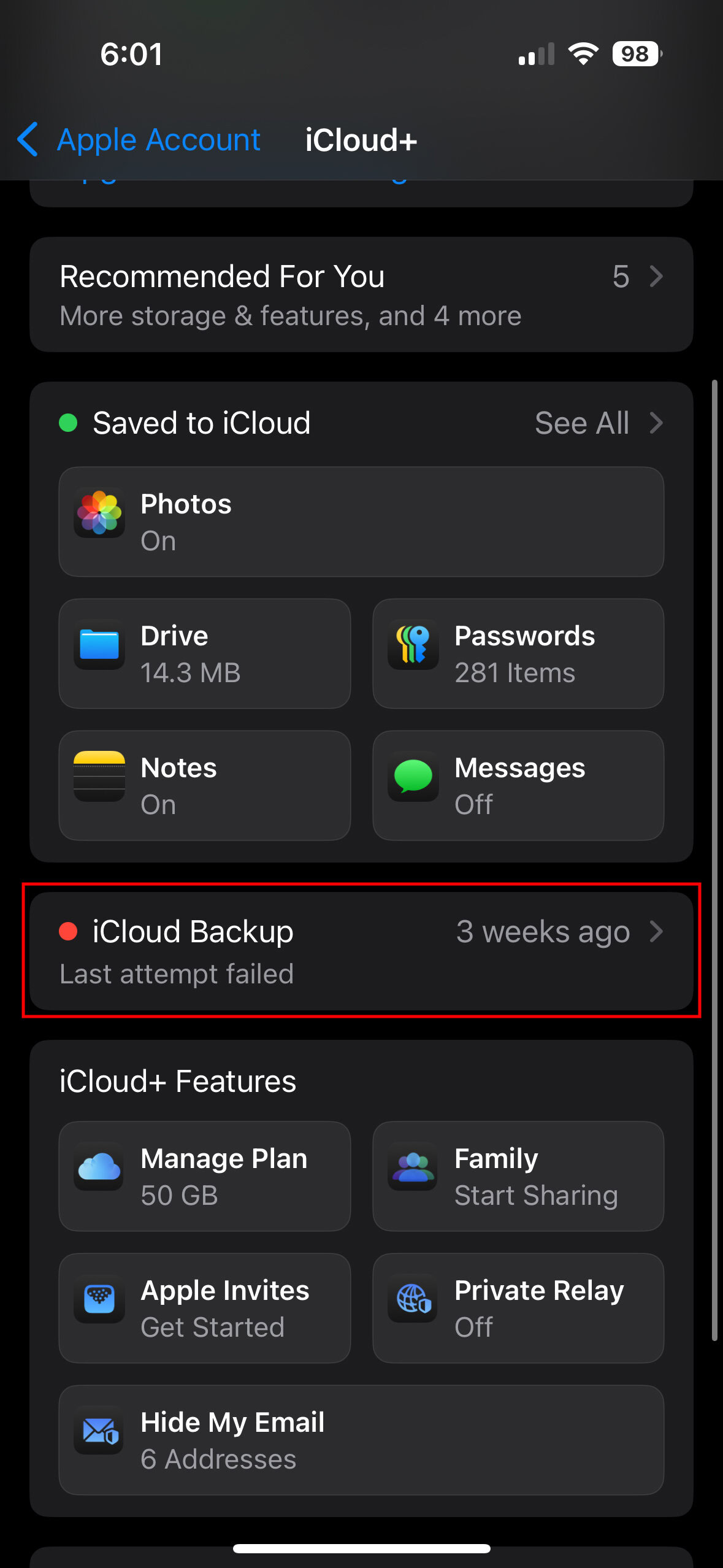This screenshot has width=723, height=1568.
Task: Tap the Hide My Email envelope icon
Action: (99, 1431)
